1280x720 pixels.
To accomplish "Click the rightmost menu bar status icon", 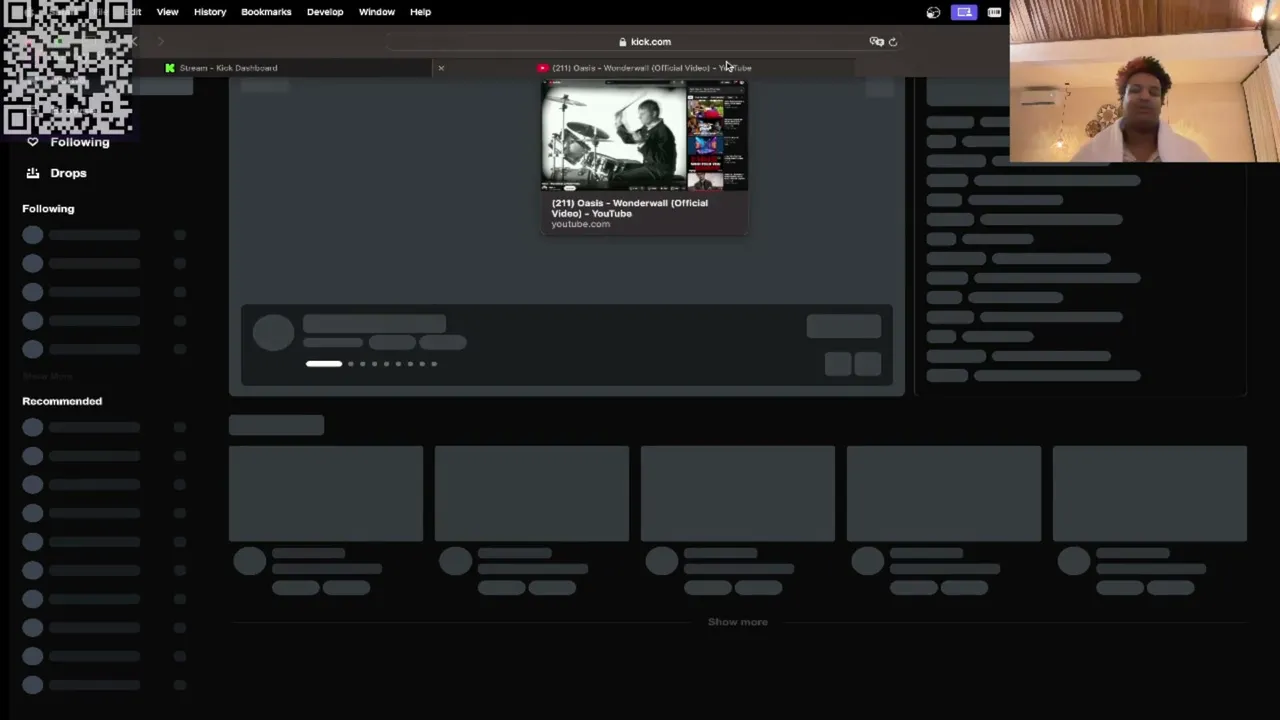I will click(994, 12).
